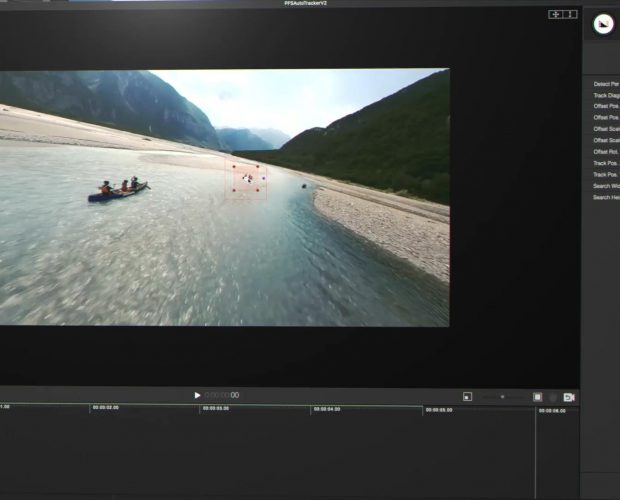Click the PFSAutoTrackerV2 window title

[306, 3]
